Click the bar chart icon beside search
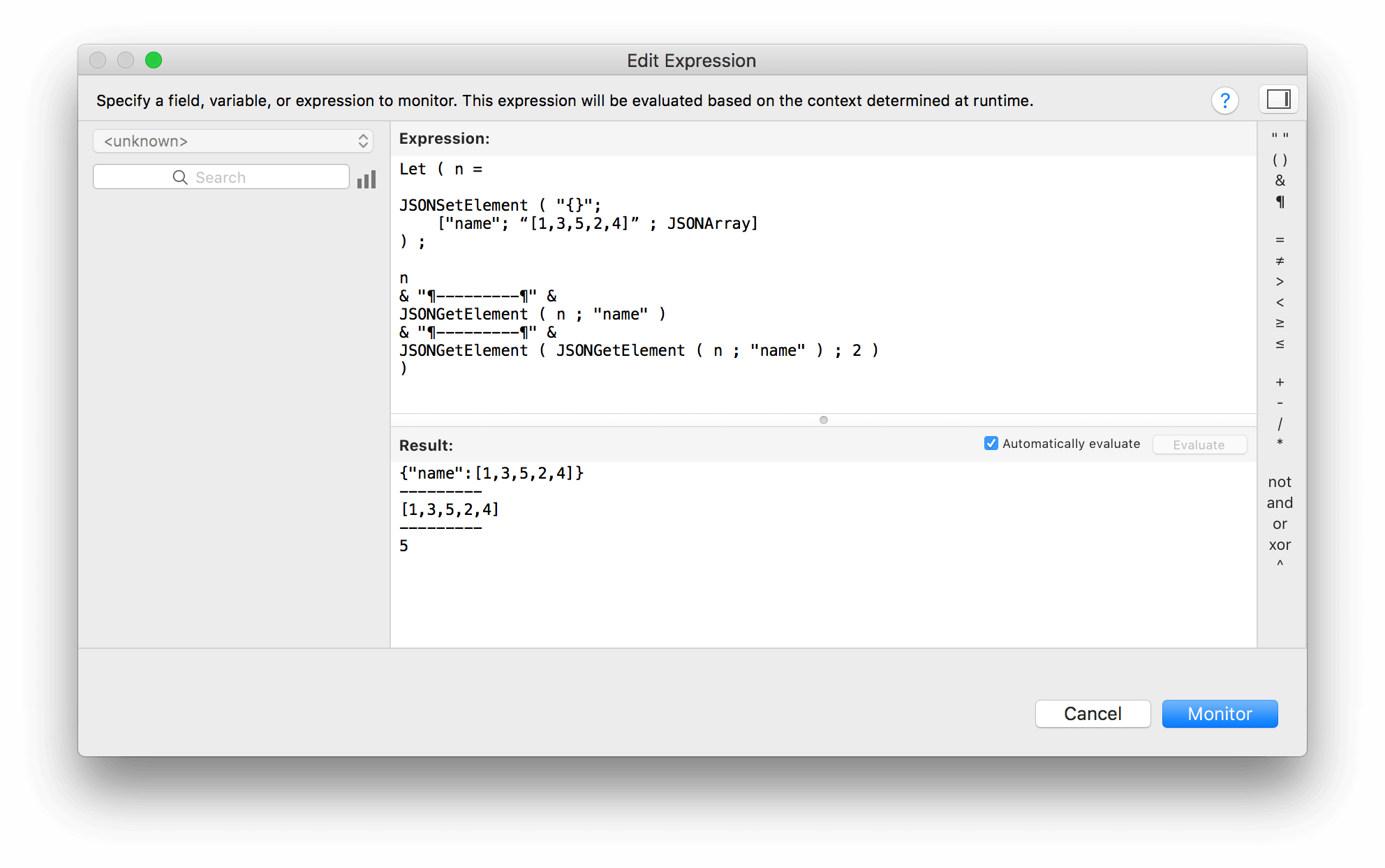Image resolution: width=1385 pixels, height=868 pixels. [x=366, y=179]
